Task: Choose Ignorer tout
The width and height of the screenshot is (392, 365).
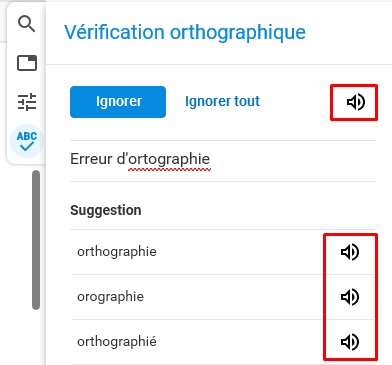Action: pyautogui.click(x=222, y=101)
